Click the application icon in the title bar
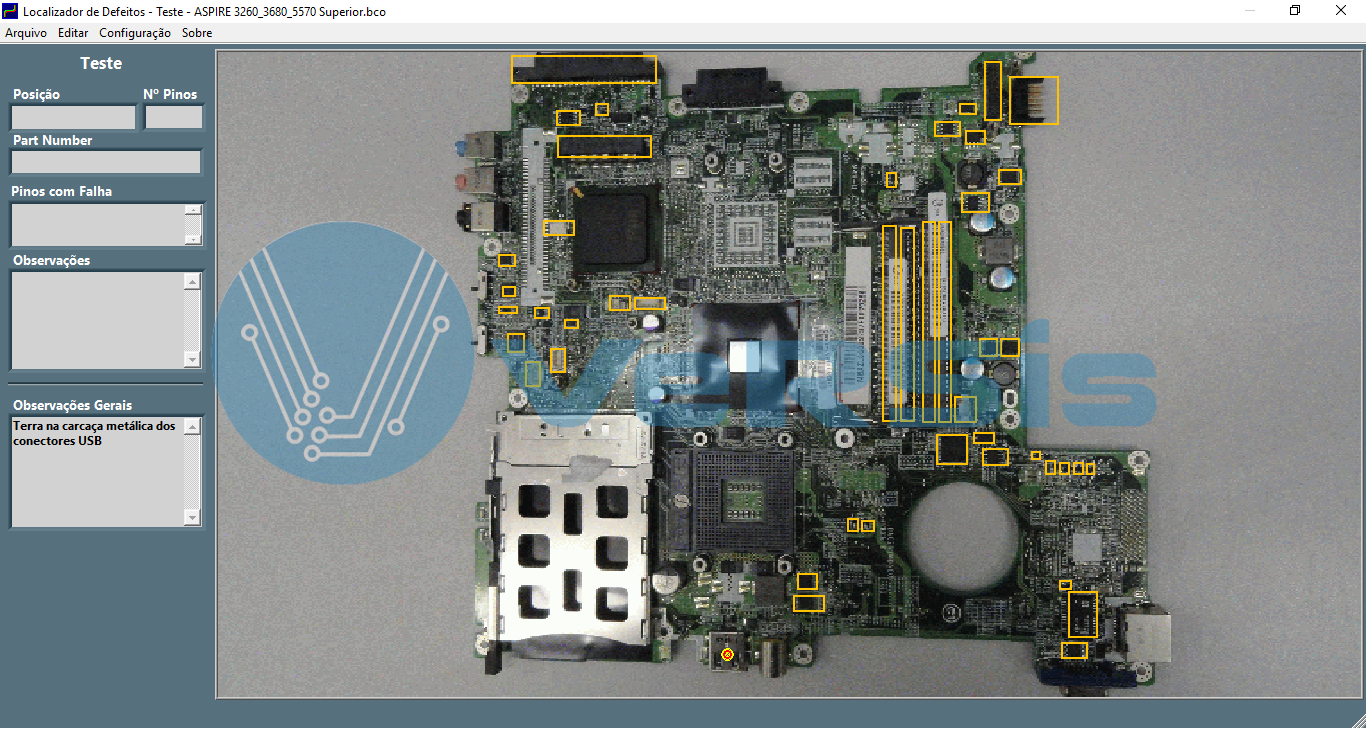Screen dimensions: 1366x732 [x=11, y=11]
